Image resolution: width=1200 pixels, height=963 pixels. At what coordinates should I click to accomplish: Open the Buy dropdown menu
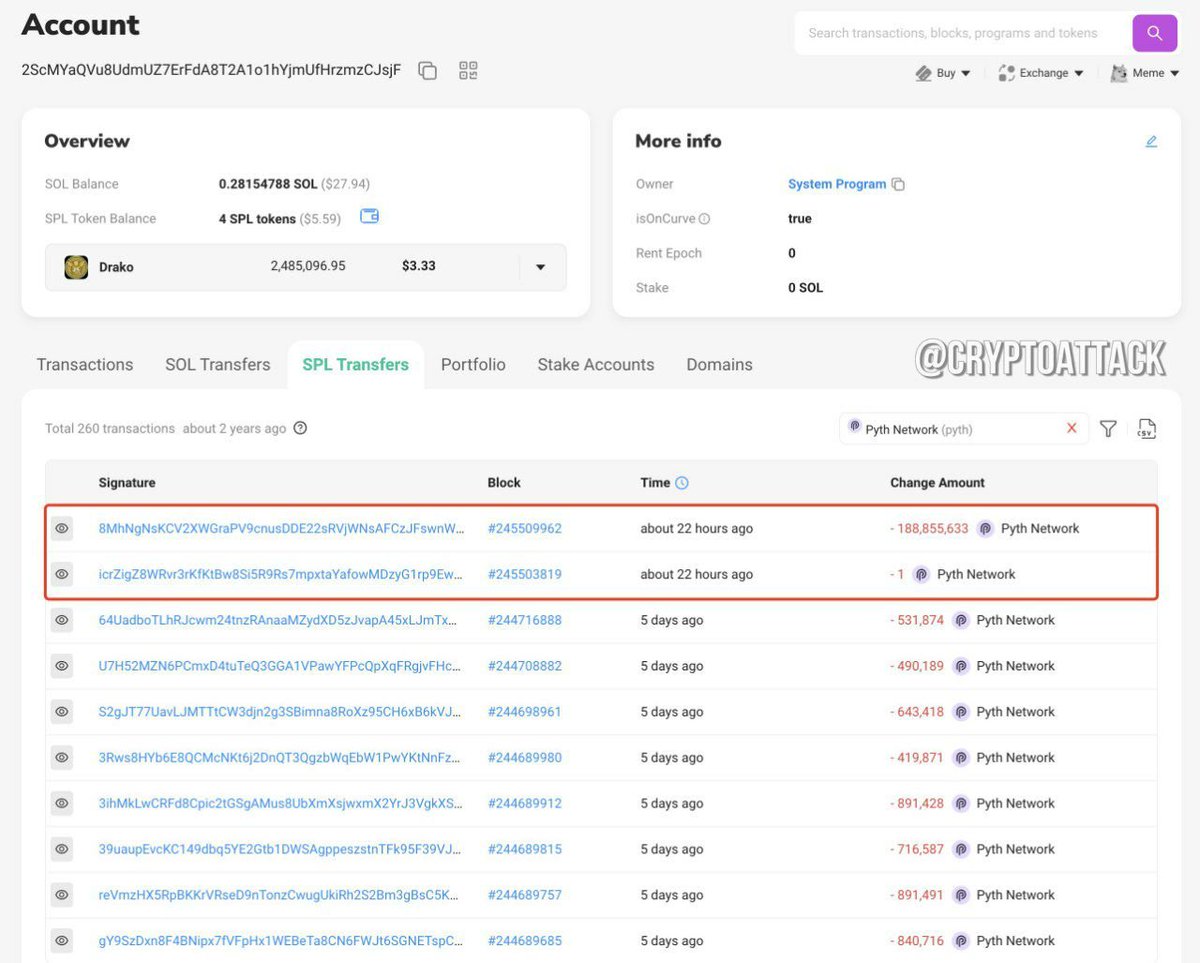(943, 73)
